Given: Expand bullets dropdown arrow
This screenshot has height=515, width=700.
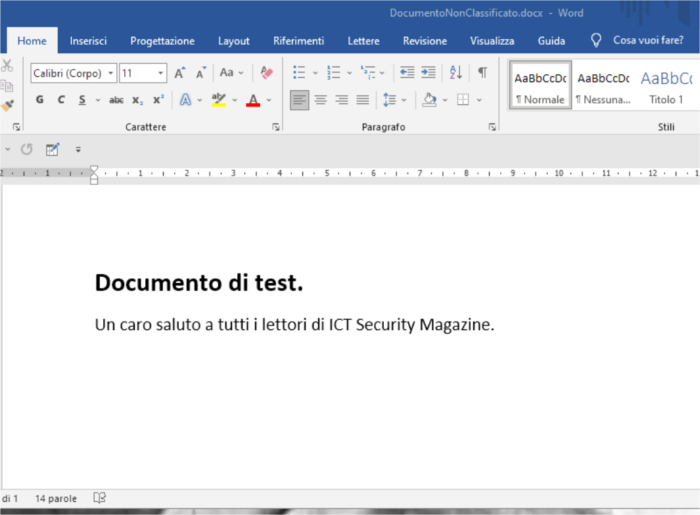Looking at the screenshot, I should (x=315, y=73).
